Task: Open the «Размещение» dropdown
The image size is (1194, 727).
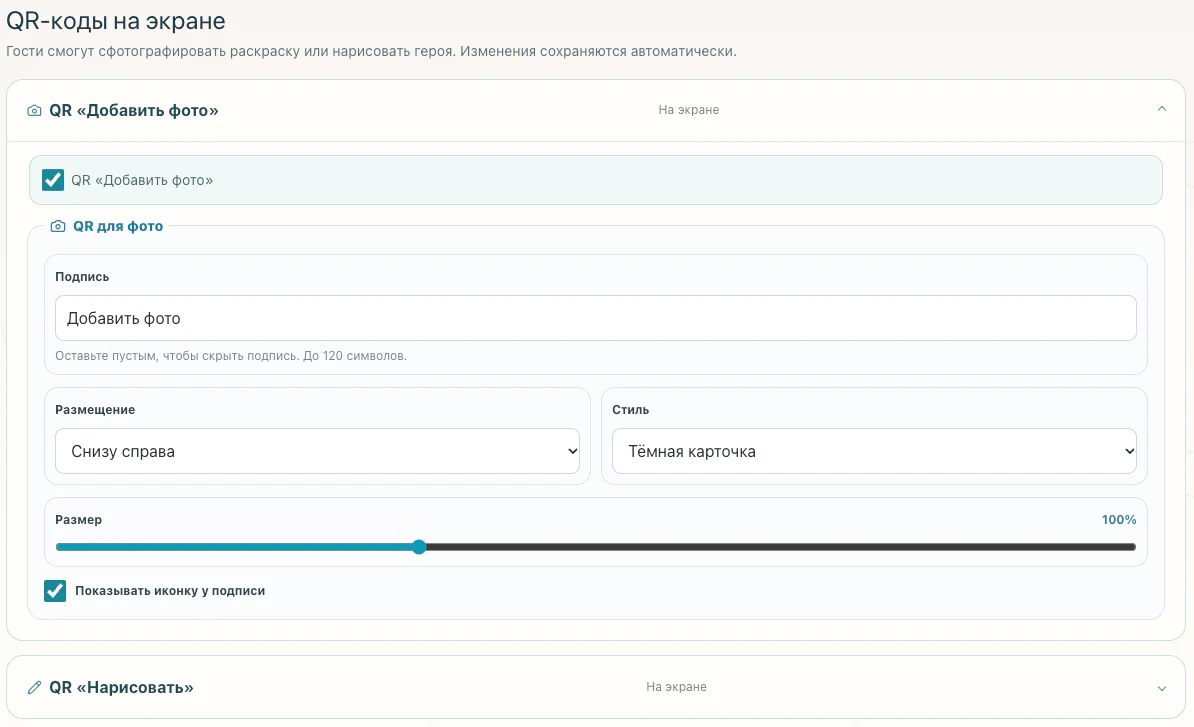Action: (x=318, y=451)
